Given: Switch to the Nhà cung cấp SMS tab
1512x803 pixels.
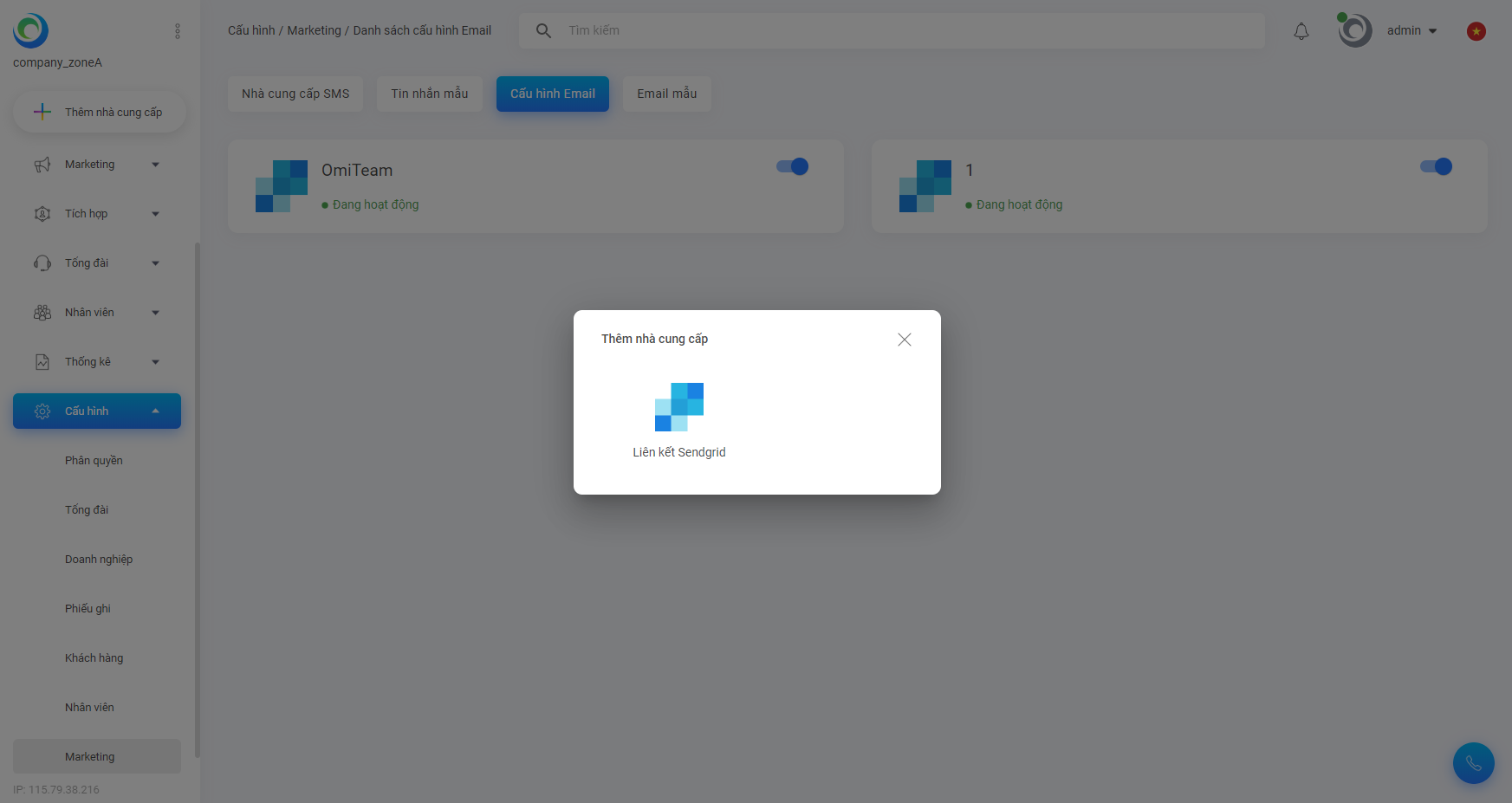Looking at the screenshot, I should (x=295, y=94).
